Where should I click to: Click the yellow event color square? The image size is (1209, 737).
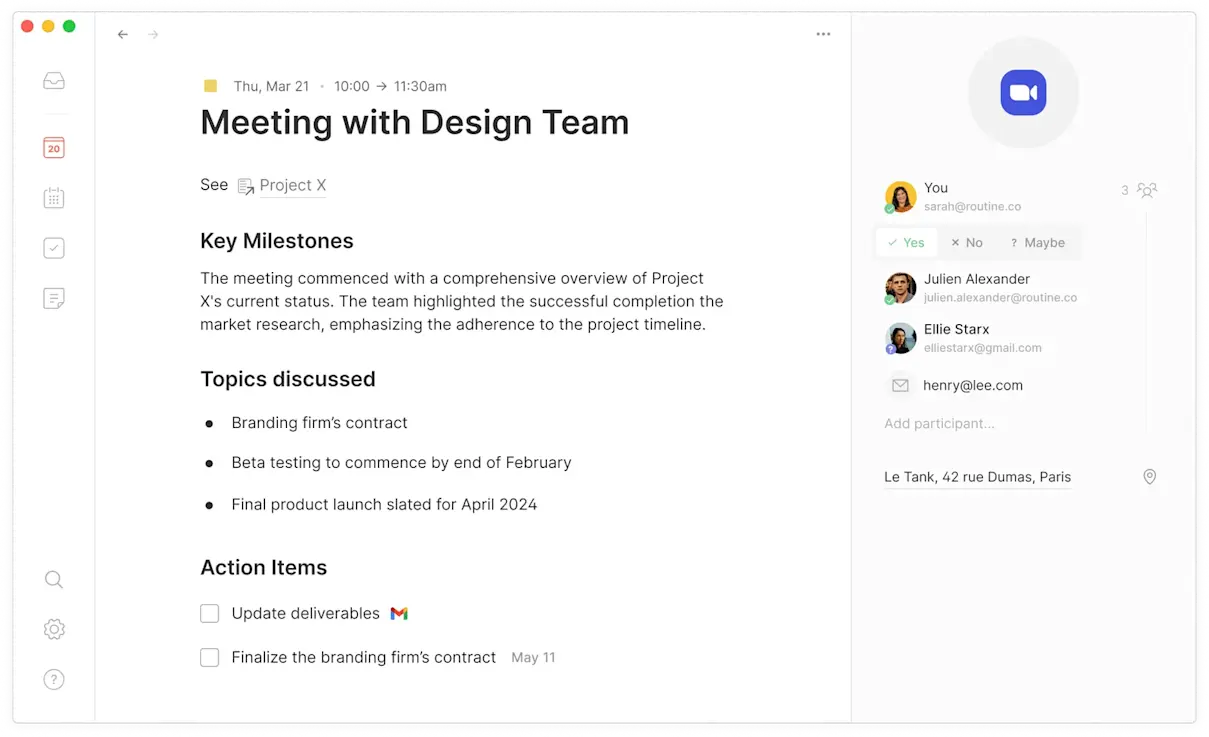210,86
